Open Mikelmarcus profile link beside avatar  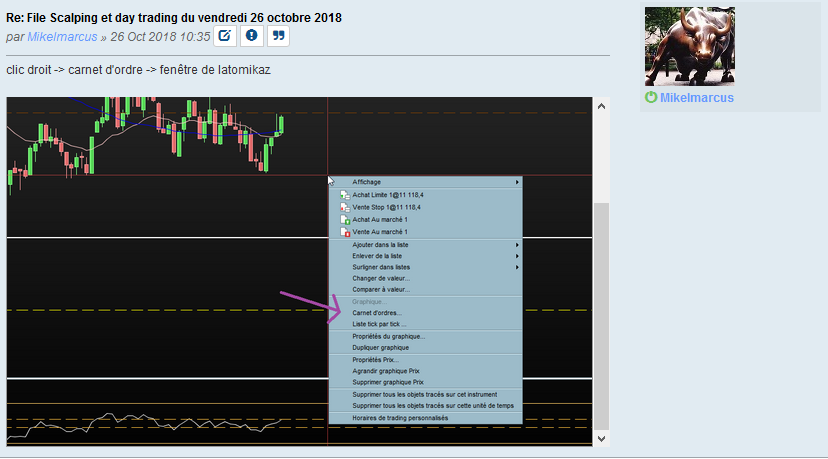pos(697,98)
